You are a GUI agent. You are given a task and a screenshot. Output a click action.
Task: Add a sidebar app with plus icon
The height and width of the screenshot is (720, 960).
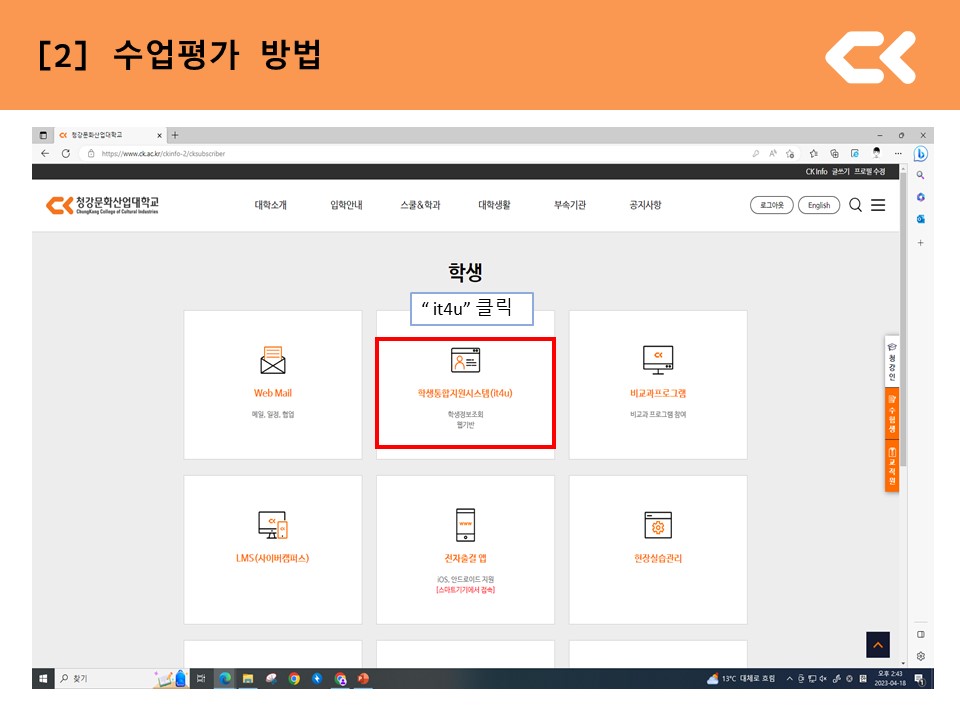click(920, 243)
